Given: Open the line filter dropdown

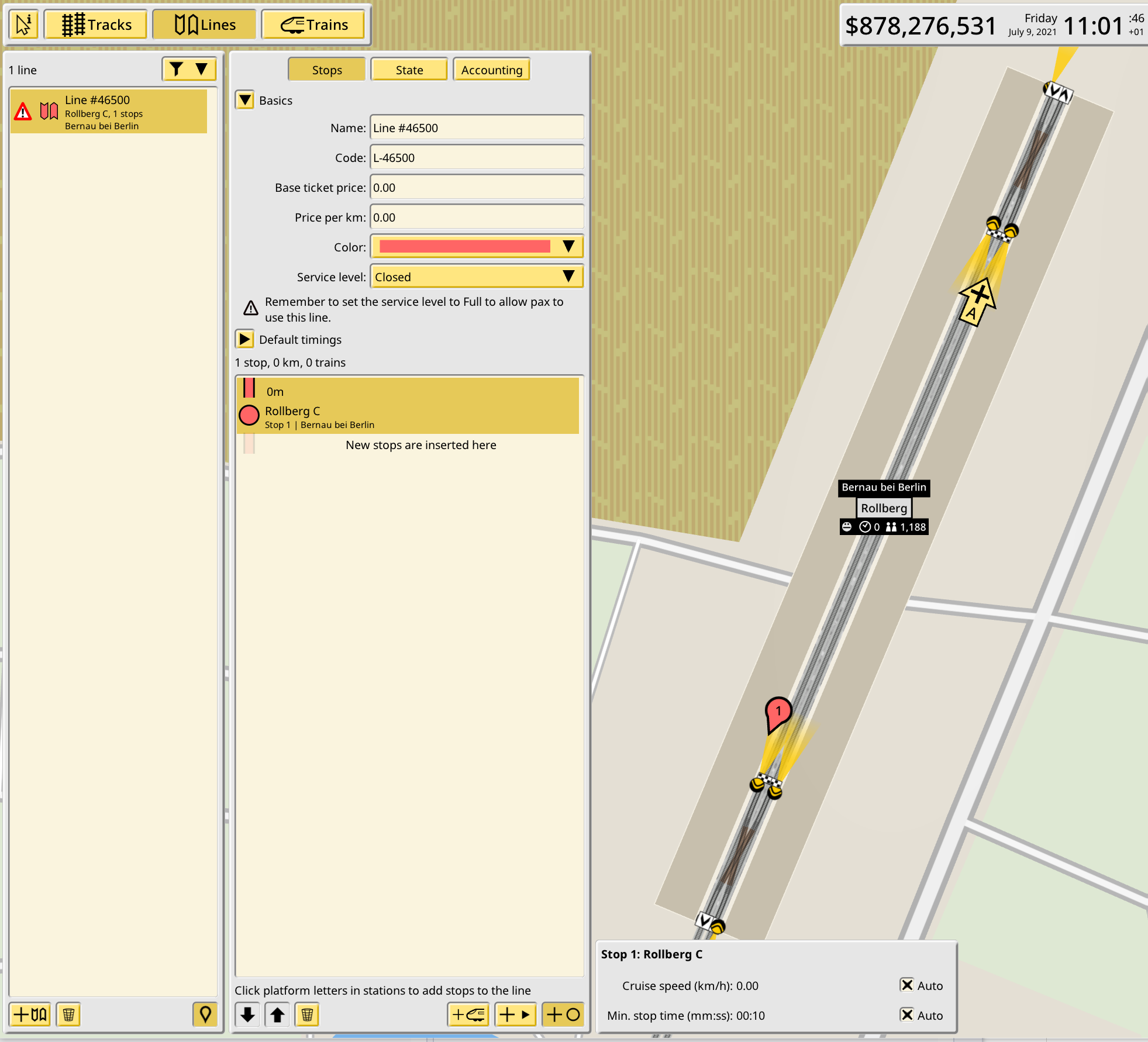Looking at the screenshot, I should point(189,70).
